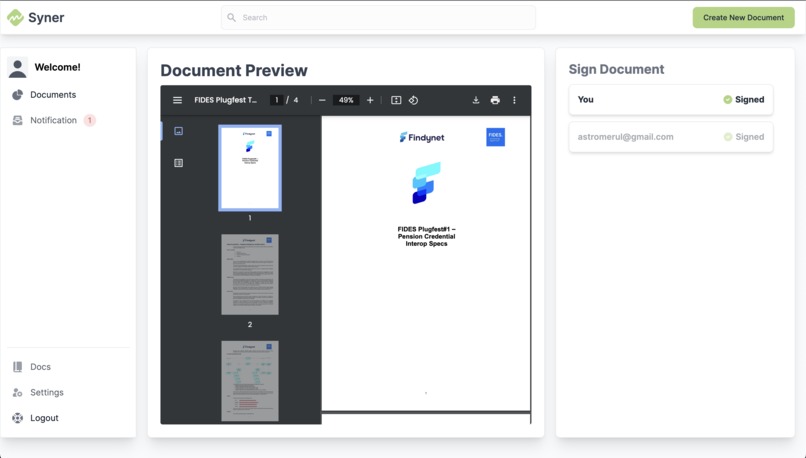Image resolution: width=806 pixels, height=458 pixels.
Task: Click the Sign Document heading
Action: (616, 69)
